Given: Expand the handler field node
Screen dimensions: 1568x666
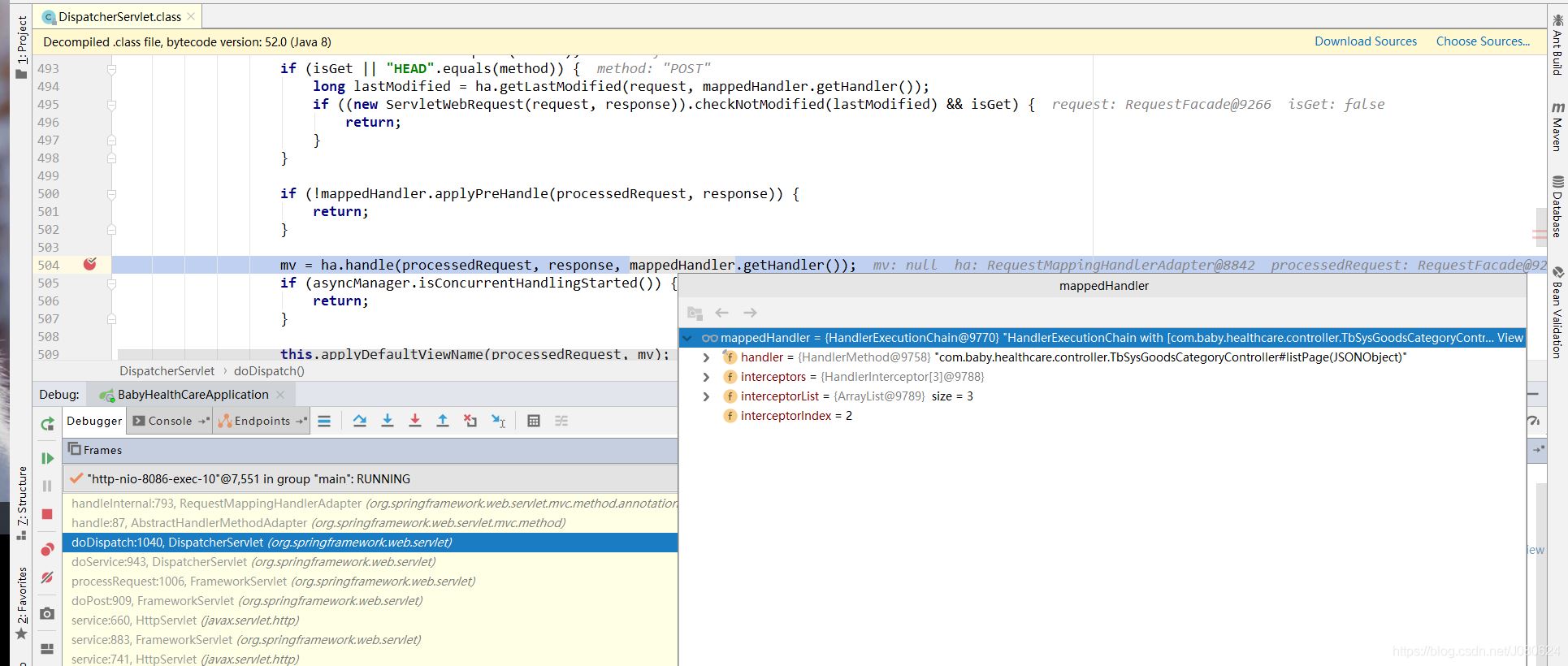Looking at the screenshot, I should (x=706, y=357).
